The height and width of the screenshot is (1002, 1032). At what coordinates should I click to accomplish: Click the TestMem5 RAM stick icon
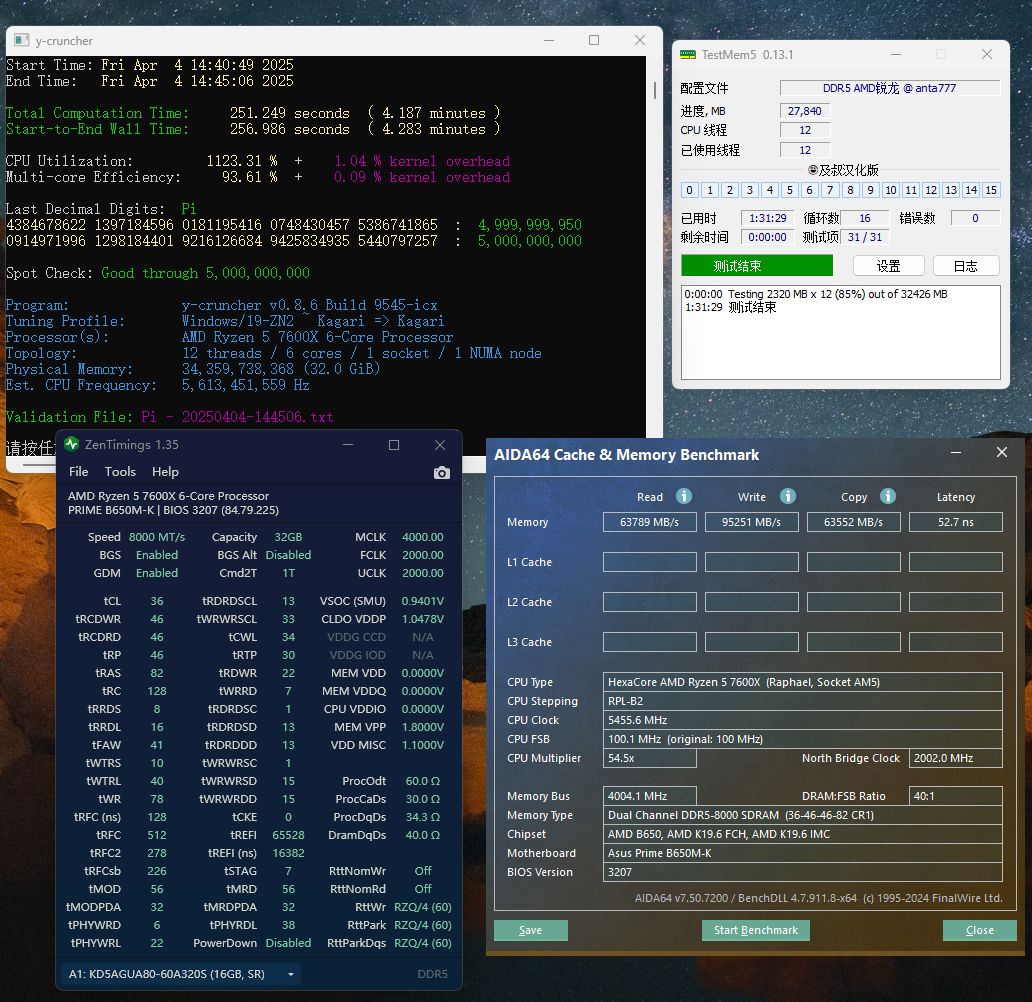688,54
